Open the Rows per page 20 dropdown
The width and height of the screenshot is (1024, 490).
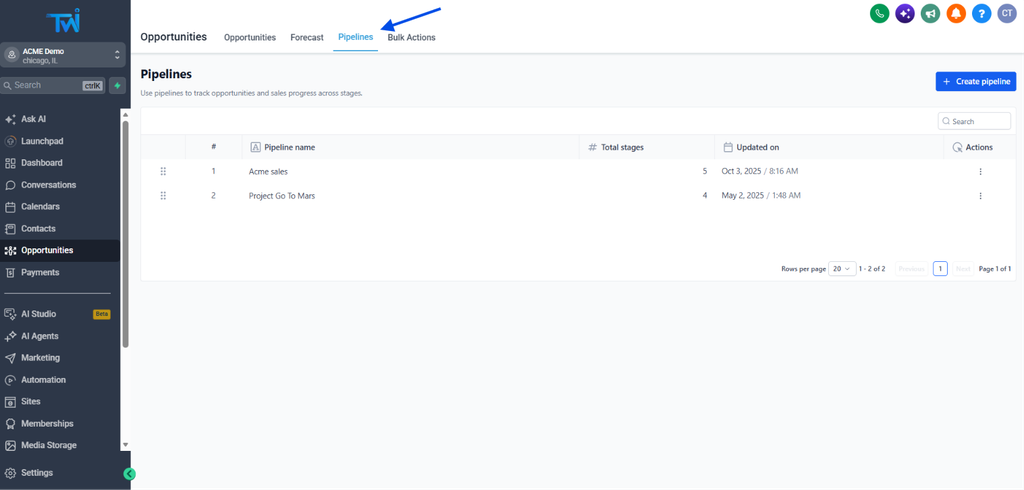coord(842,269)
